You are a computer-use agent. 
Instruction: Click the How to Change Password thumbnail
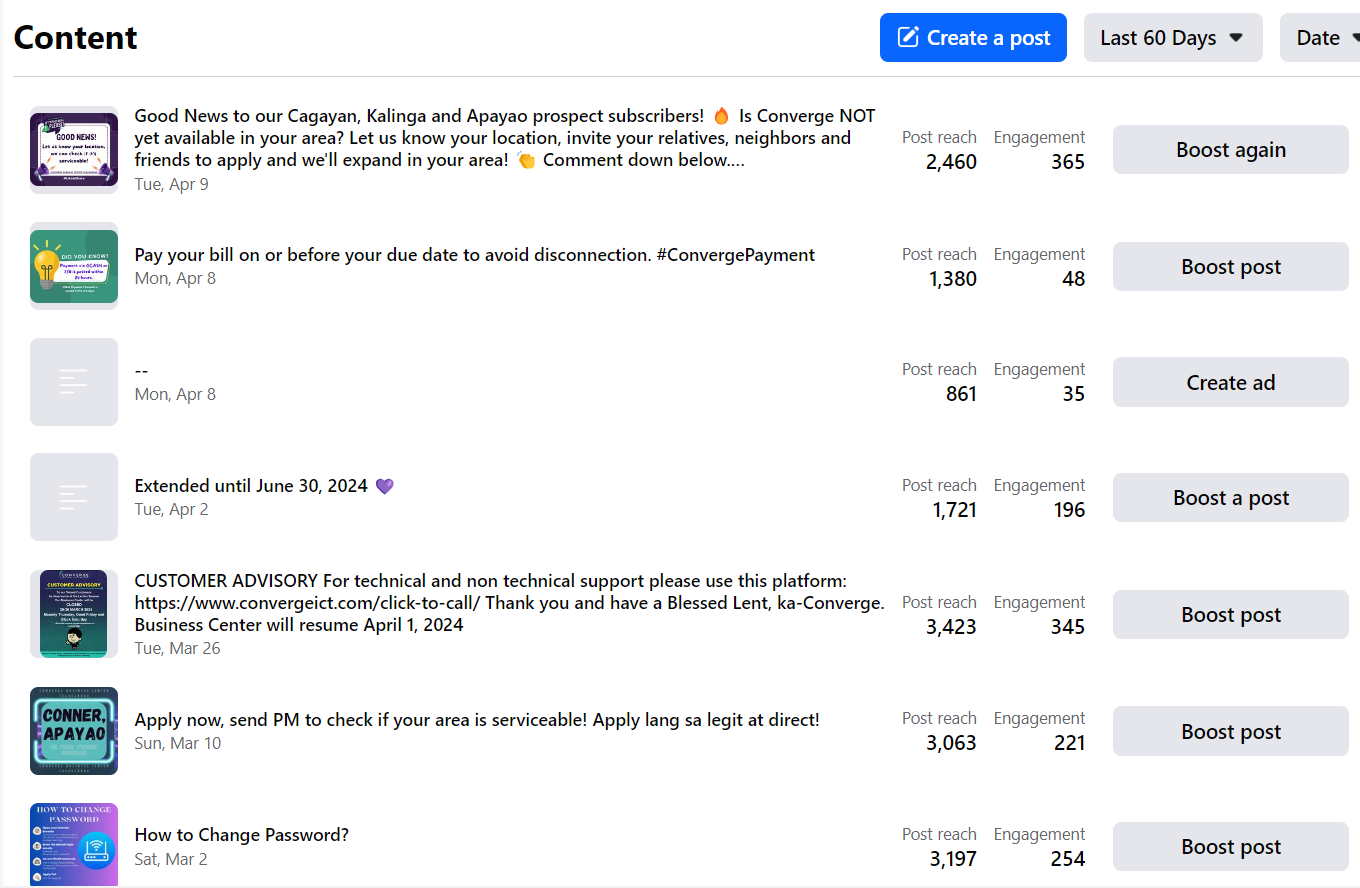74,844
